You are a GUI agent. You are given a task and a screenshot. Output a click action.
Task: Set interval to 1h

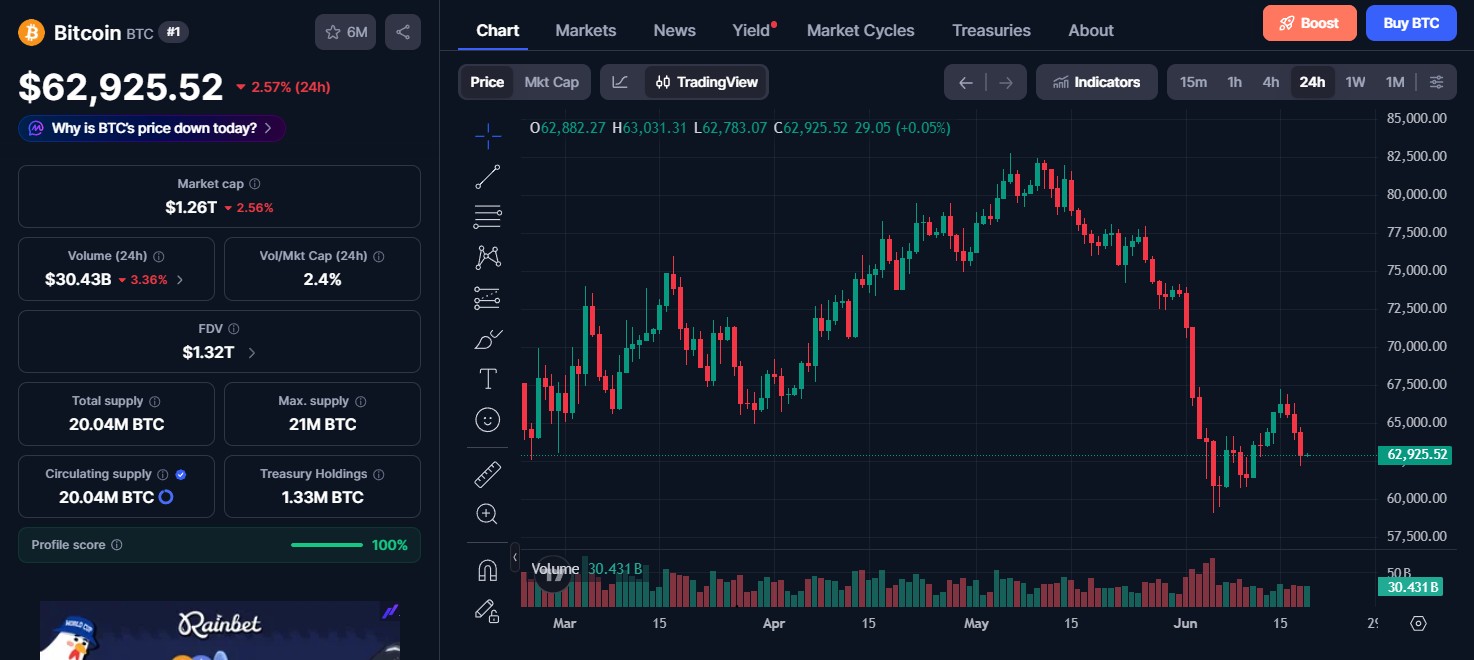point(1235,82)
